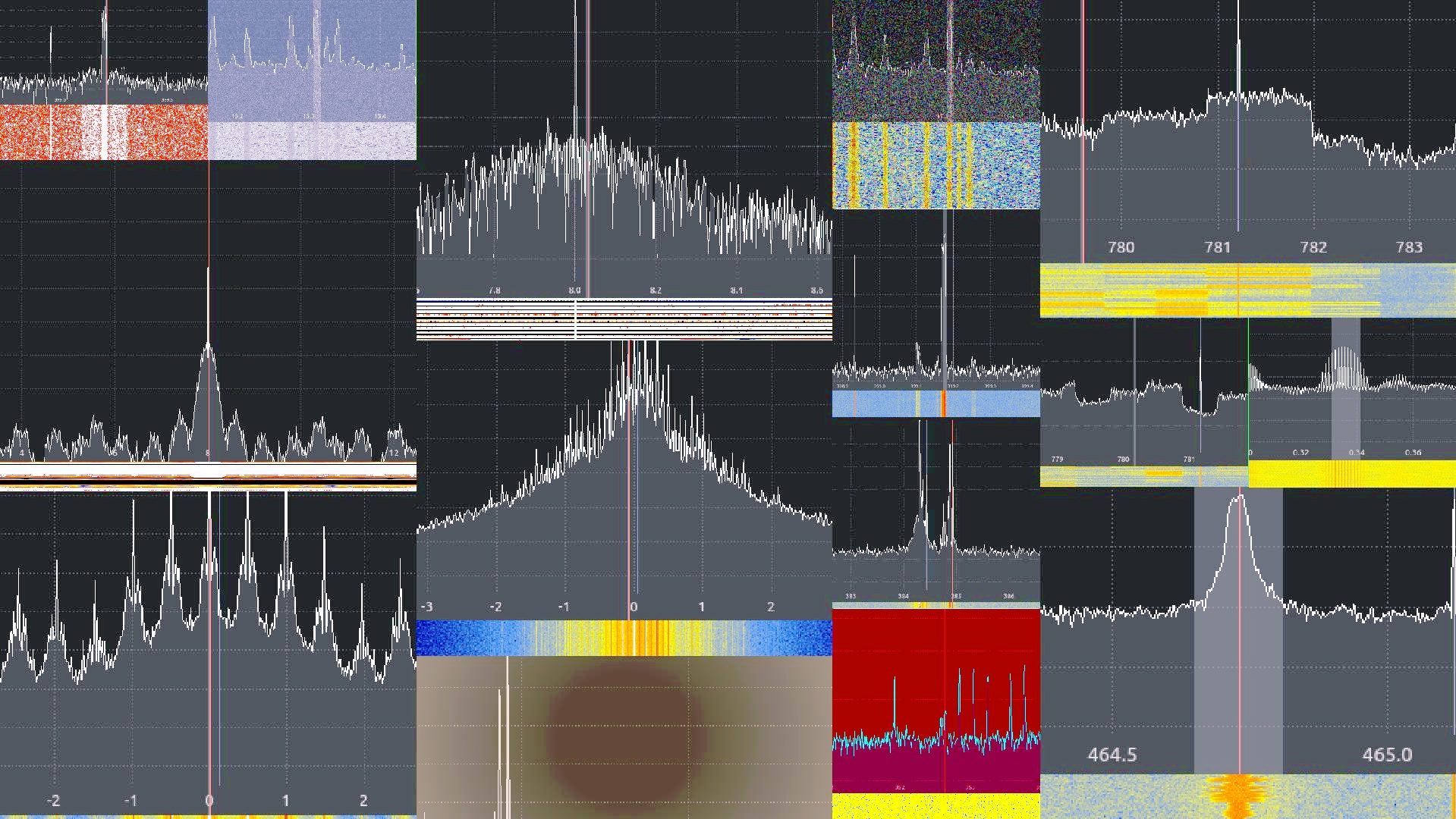Click the orange and white waterfall display
Viewport: 1456px width, 819px height.
pyautogui.click(x=103, y=133)
